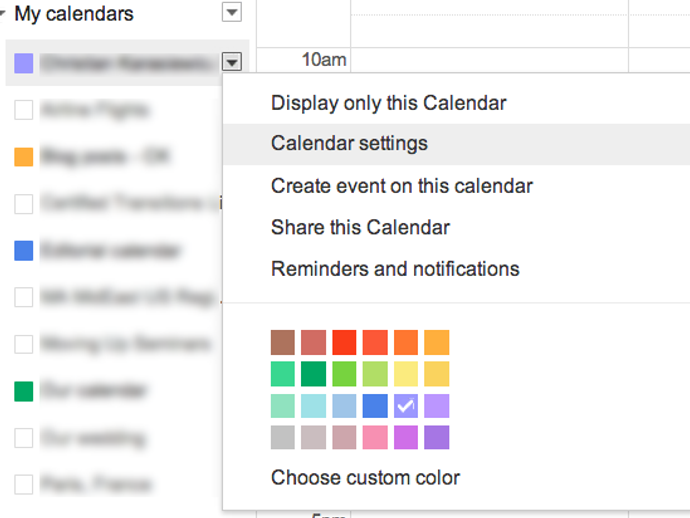This screenshot has height=518, width=690.
Task: Pick the bright red swatch in the palette
Action: pos(345,343)
